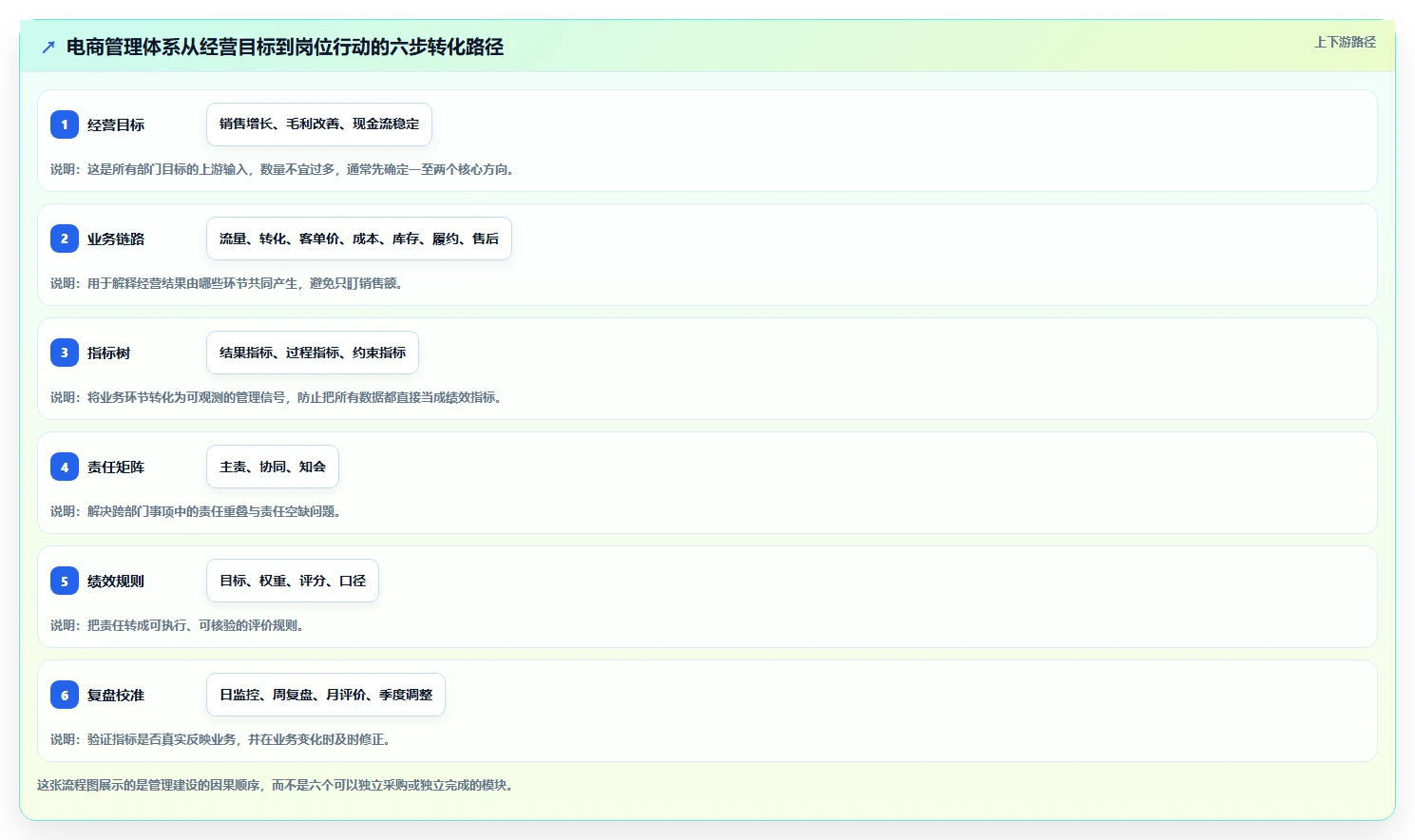Click the 目标、权重、评分、口径 chip
The width and height of the screenshot is (1415, 840).
pyautogui.click(x=293, y=581)
